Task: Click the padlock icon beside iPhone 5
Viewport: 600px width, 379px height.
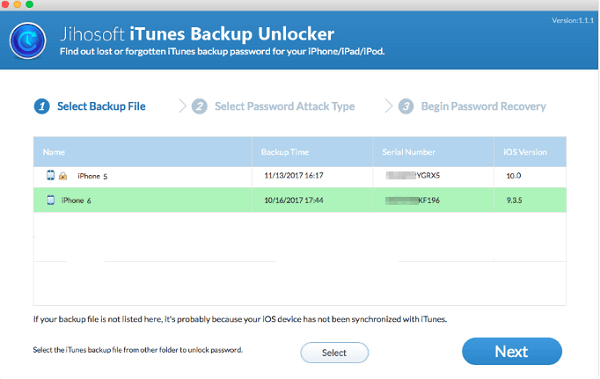Action: click(x=63, y=176)
